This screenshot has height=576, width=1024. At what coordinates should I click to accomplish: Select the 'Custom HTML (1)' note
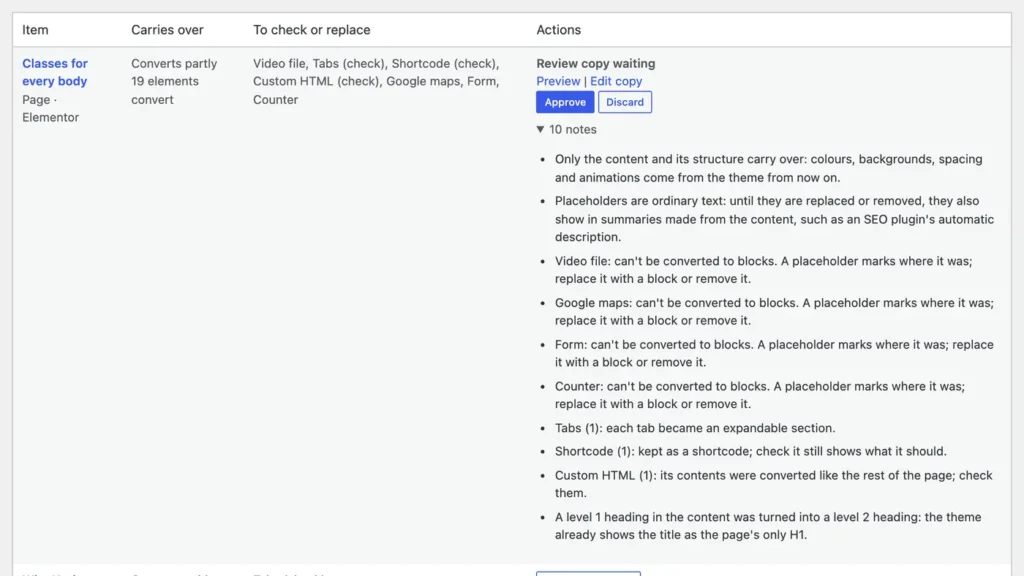point(773,484)
